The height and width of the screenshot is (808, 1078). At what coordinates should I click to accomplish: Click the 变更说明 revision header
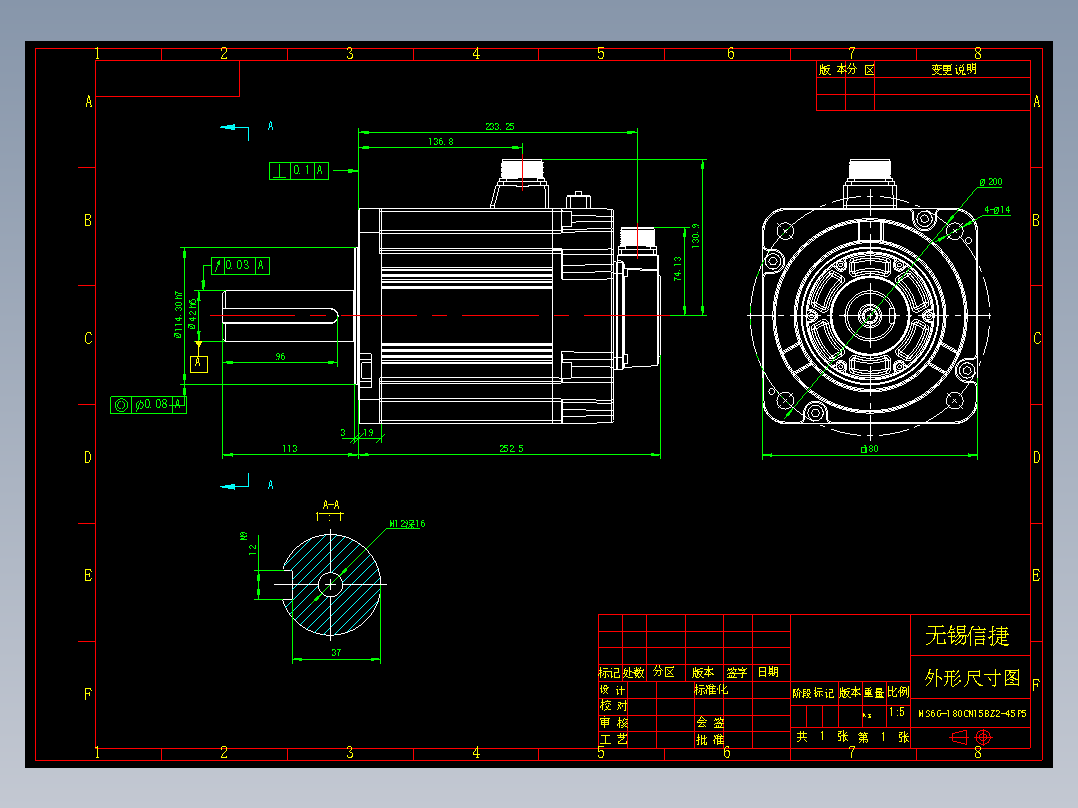click(x=954, y=69)
